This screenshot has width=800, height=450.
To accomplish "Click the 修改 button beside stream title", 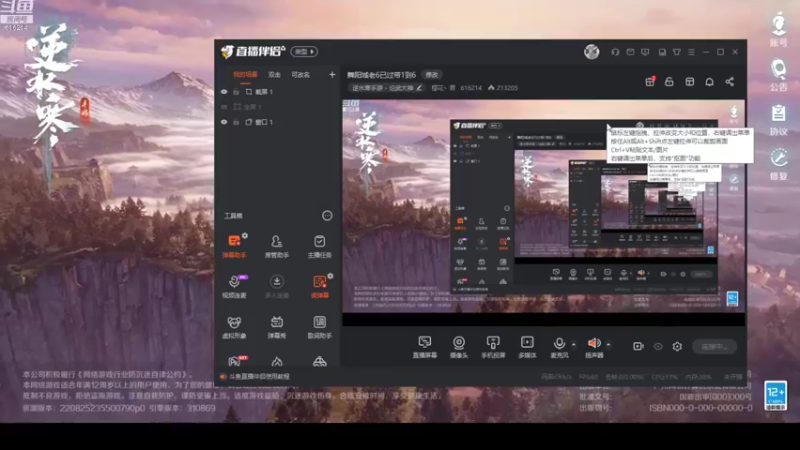I will [432, 75].
